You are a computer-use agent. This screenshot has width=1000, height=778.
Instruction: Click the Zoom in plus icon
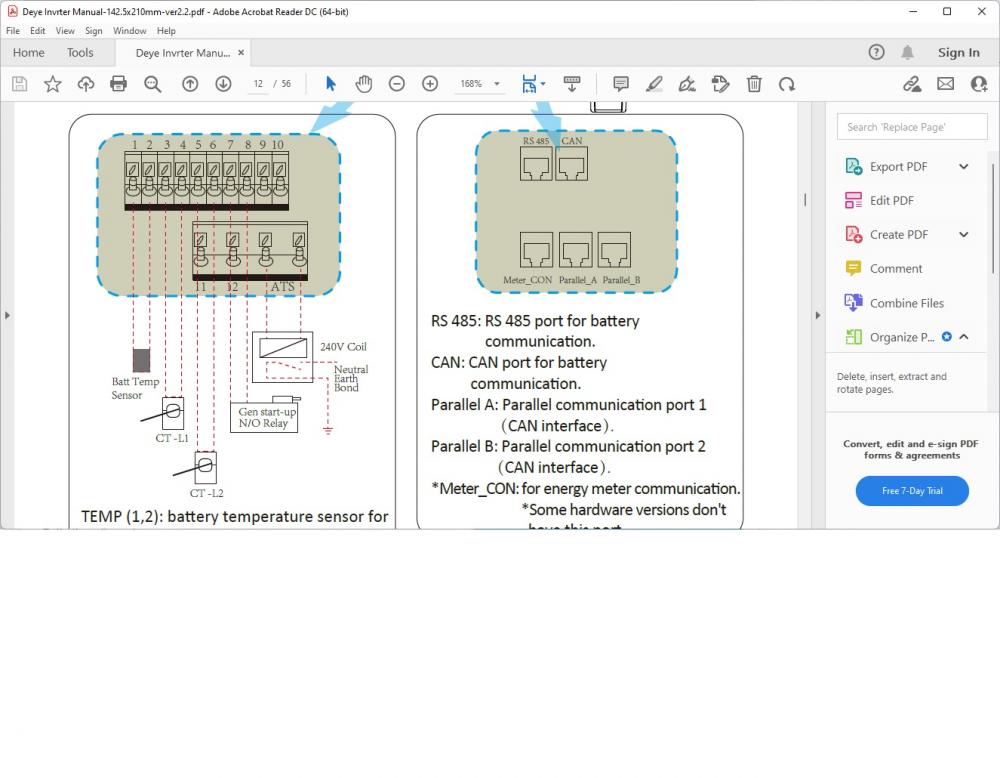(430, 84)
